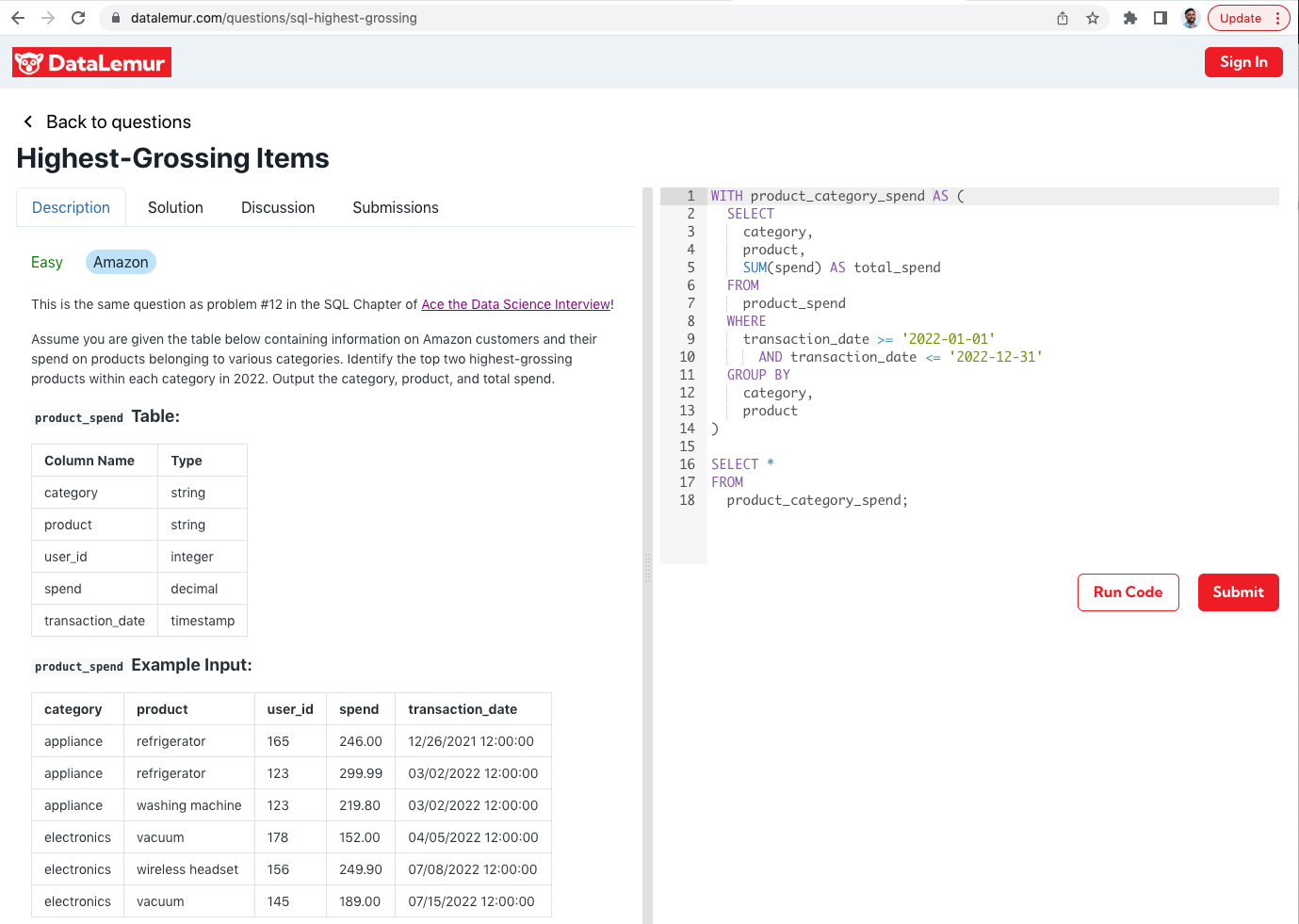The image size is (1299, 924).
Task: Bookmark this page with the star icon
Action: point(1093,18)
